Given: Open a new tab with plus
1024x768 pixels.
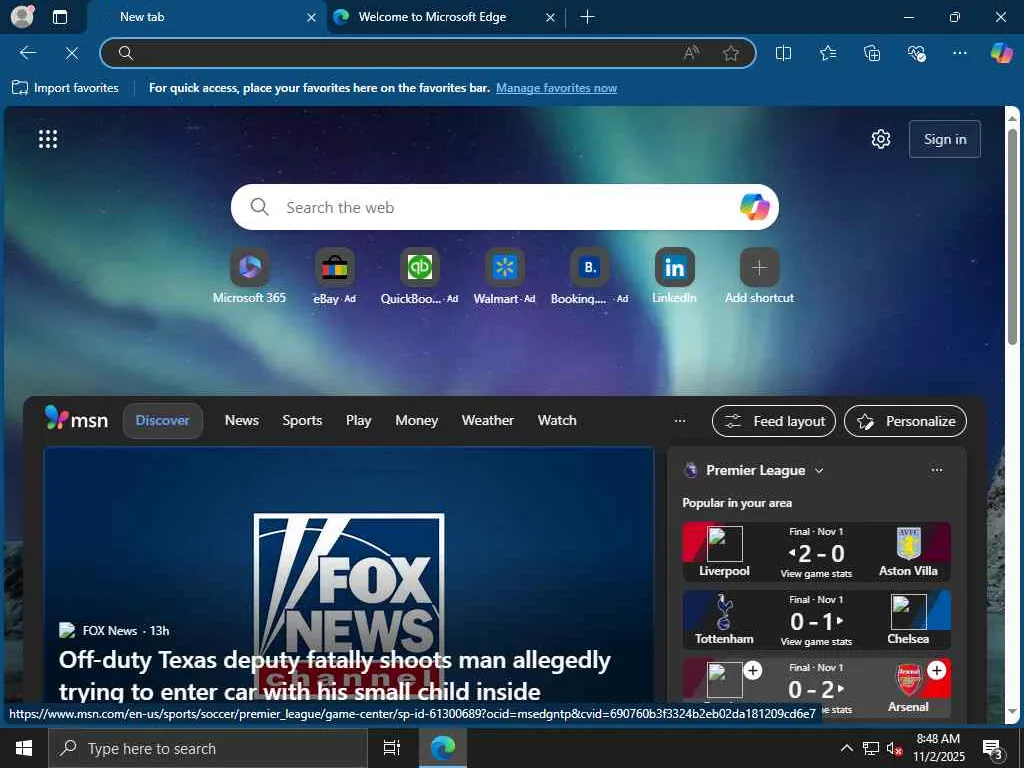Looking at the screenshot, I should (587, 17).
